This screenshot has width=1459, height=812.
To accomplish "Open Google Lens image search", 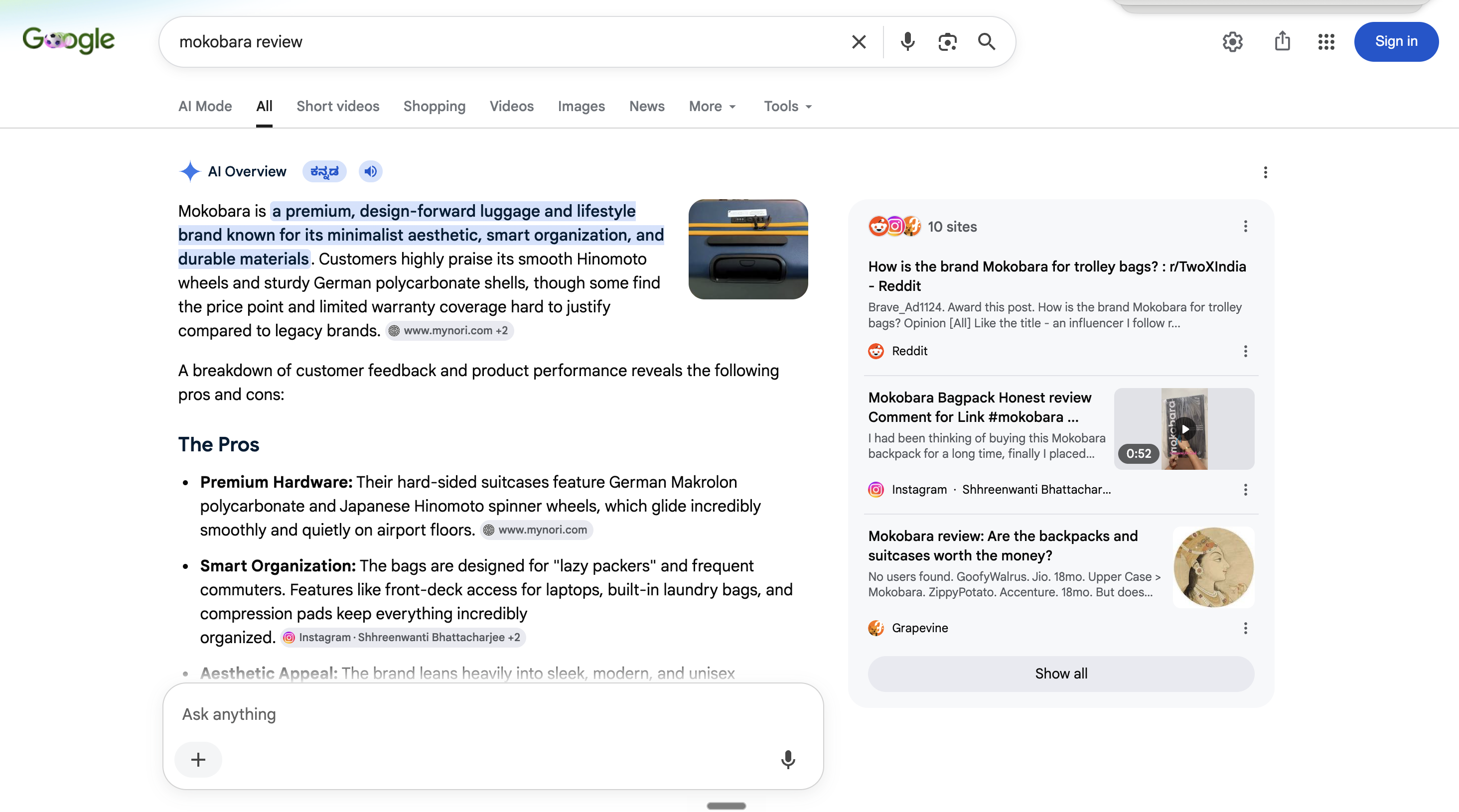I will click(x=947, y=42).
